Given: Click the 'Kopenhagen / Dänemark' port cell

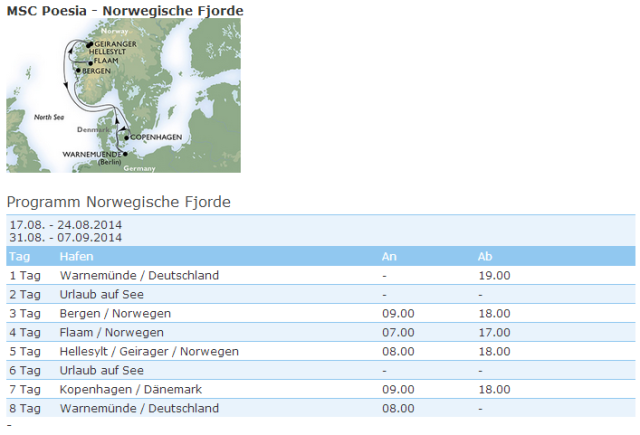Looking at the screenshot, I should 131,389.
